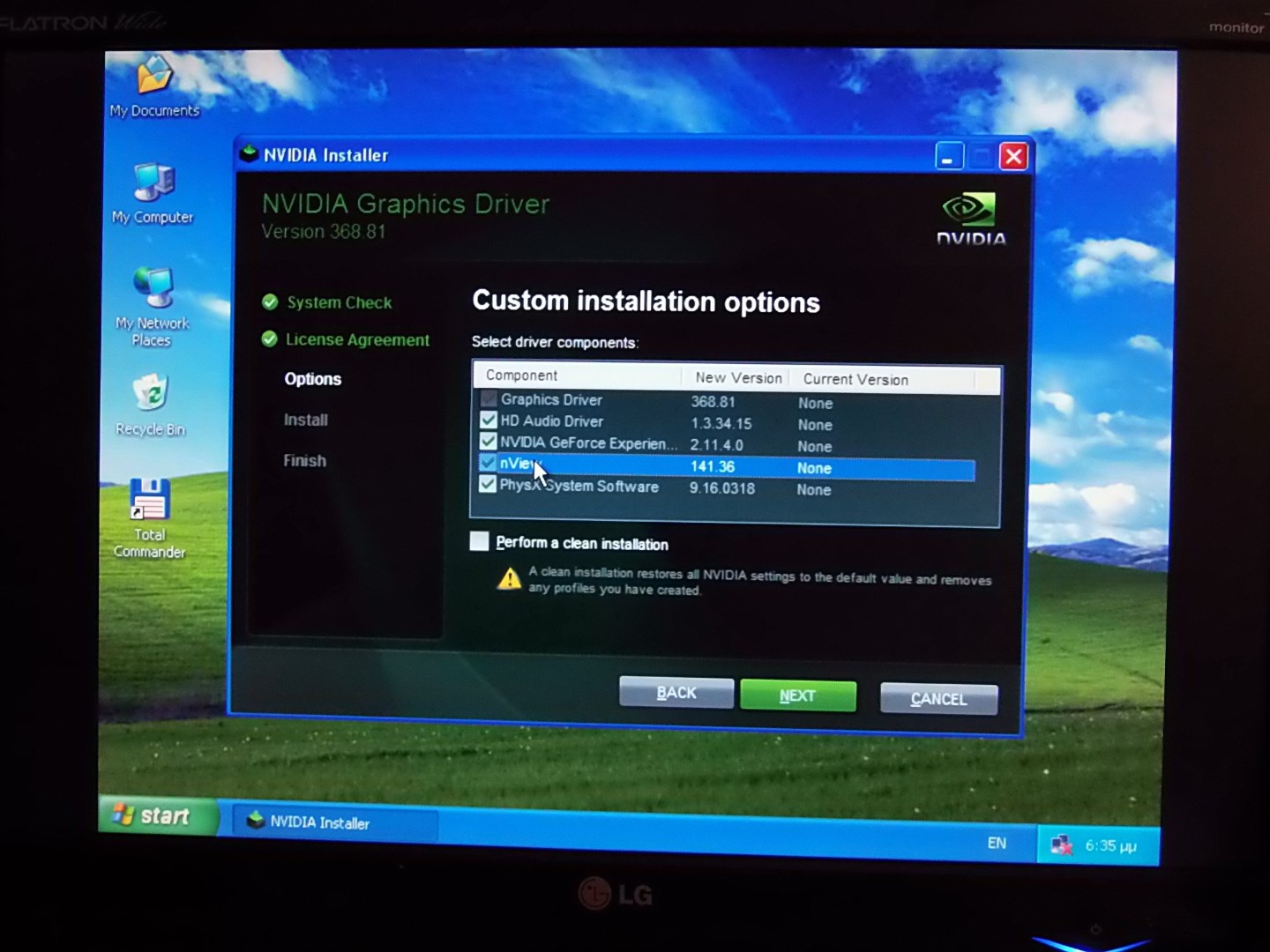
Task: Click the CANCEL button
Action: point(939,699)
